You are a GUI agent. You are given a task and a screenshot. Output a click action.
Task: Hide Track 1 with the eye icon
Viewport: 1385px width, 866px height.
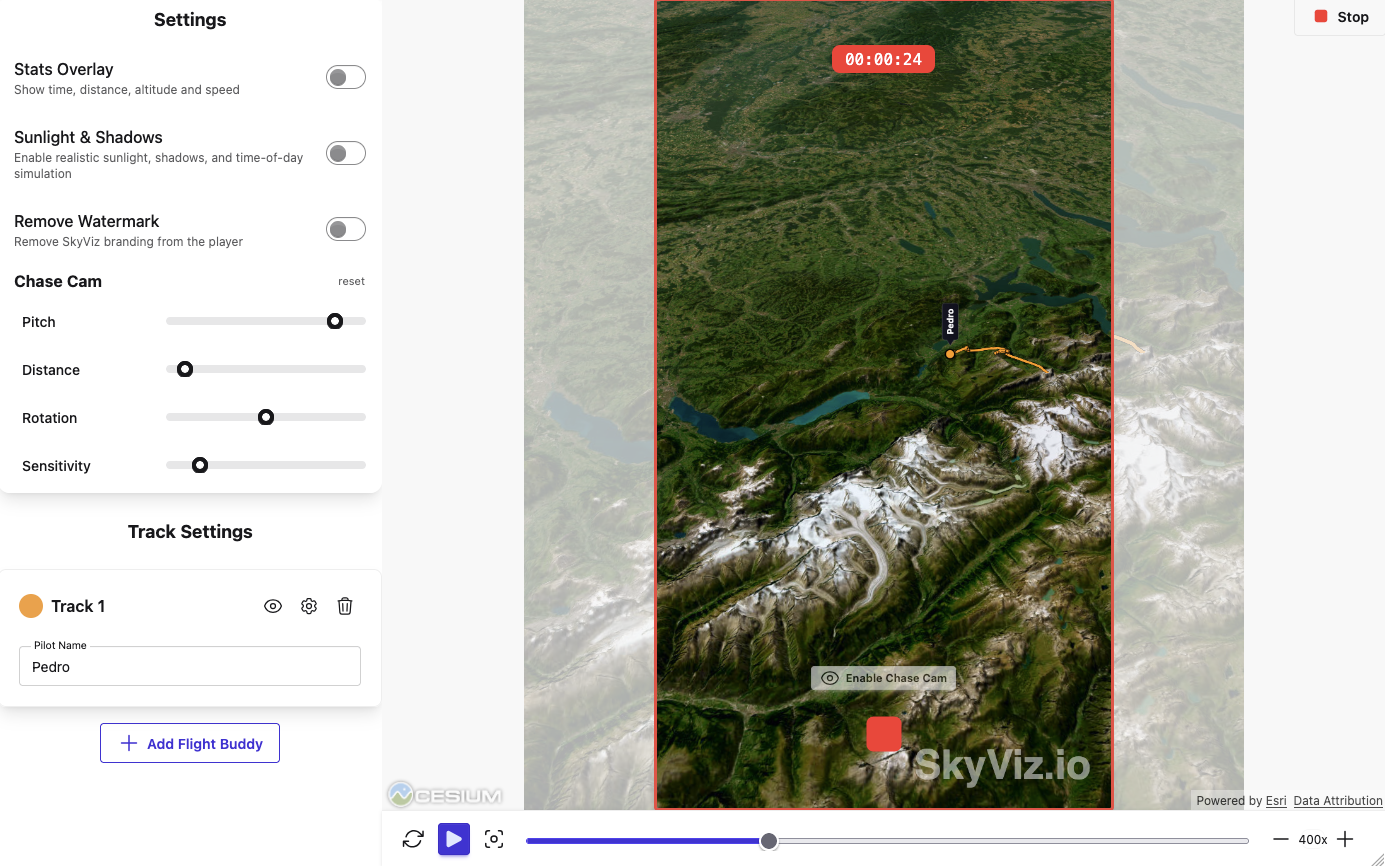(x=273, y=605)
